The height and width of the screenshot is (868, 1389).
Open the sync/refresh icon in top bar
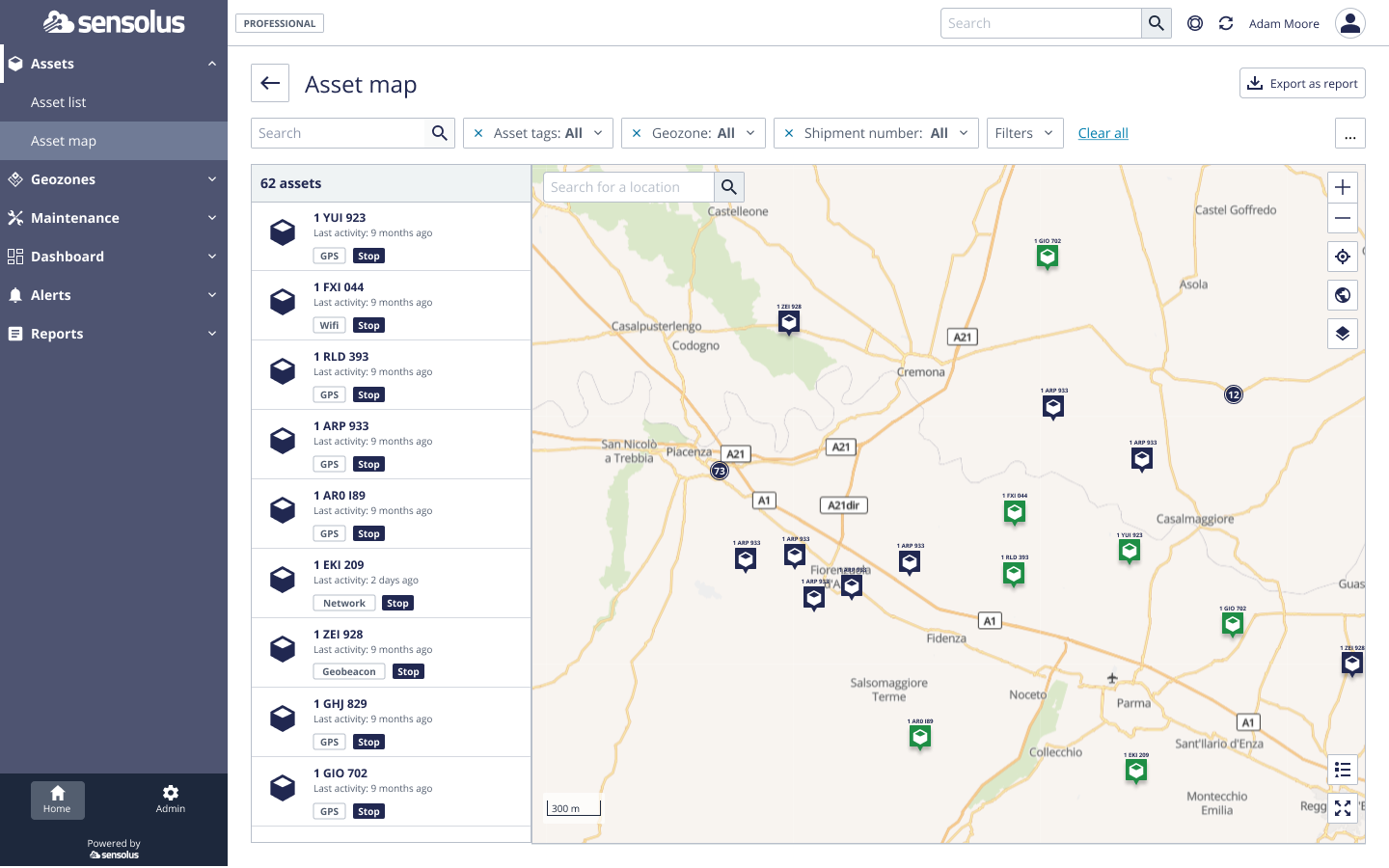[x=1226, y=22]
